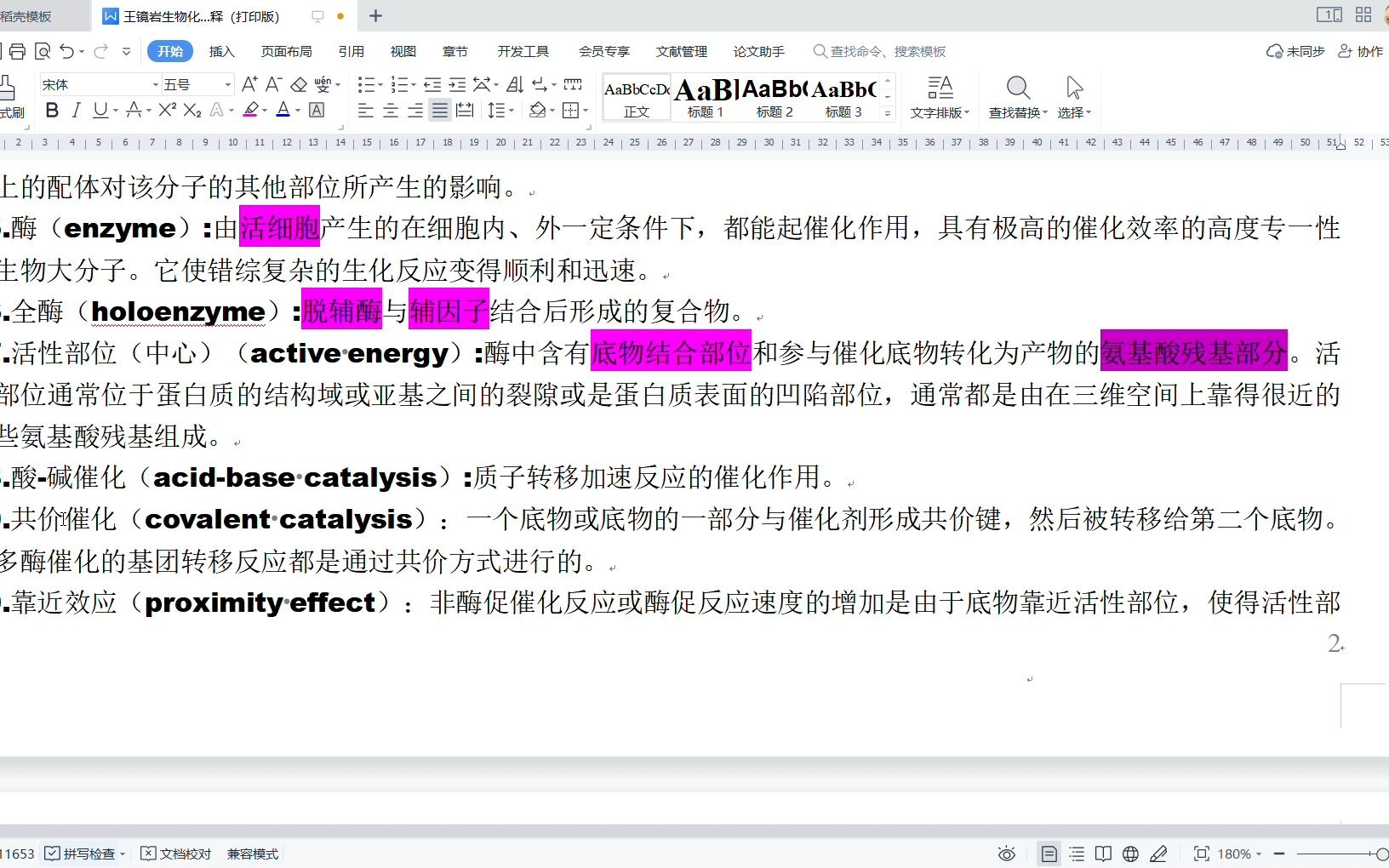Click the full screen fit-page icon in status bar
This screenshot has height=868, width=1389.
pos(1202,854)
